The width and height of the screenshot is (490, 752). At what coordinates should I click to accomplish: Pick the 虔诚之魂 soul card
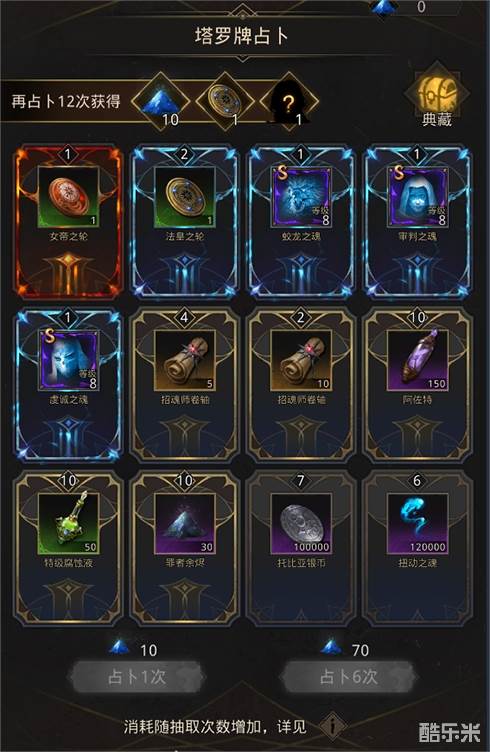point(68,385)
